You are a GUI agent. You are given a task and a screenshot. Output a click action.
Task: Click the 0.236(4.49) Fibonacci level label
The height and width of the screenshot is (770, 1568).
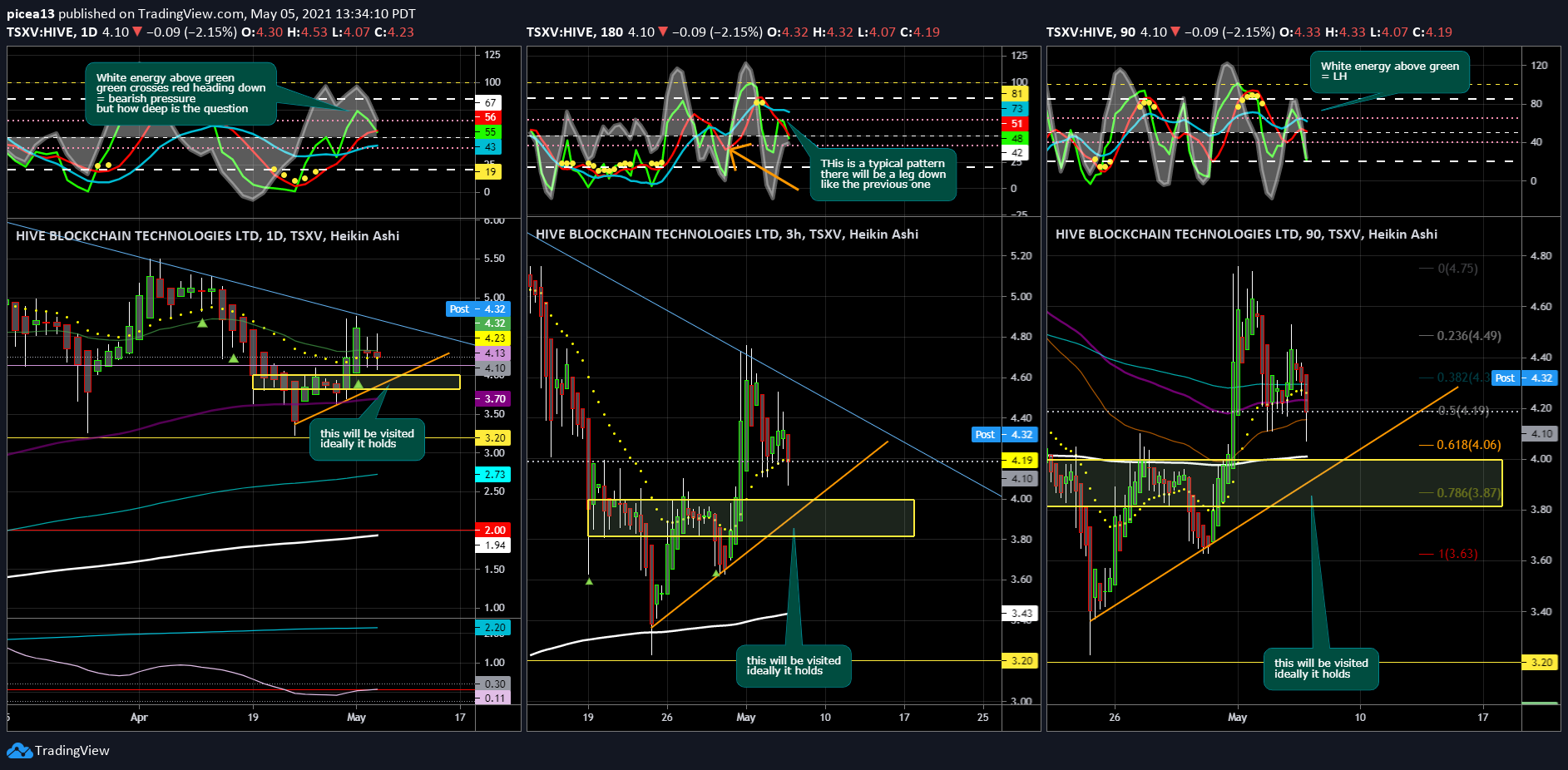click(x=1469, y=336)
